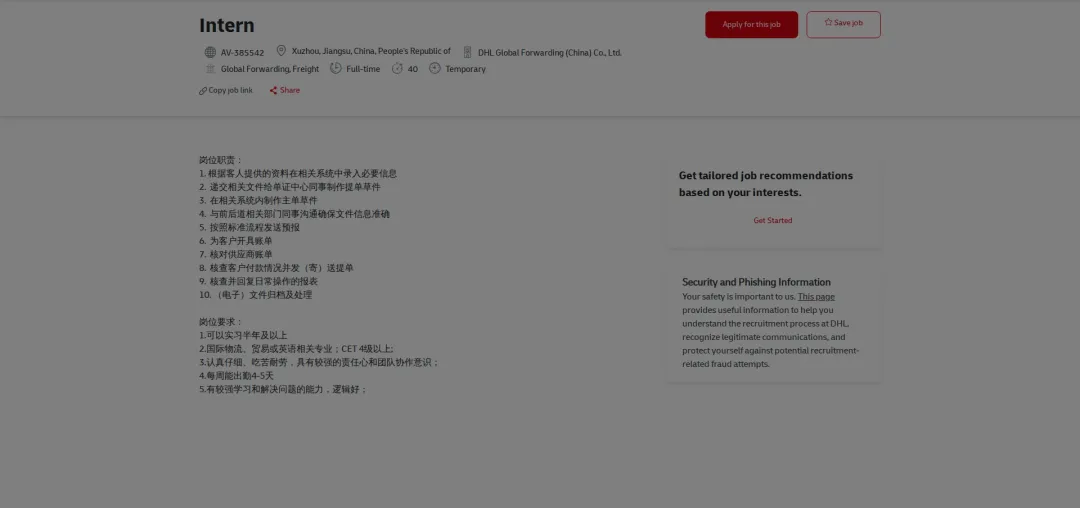Click the Xuzhou, Jiangsu location text
The image size is (1080, 508).
pyautogui.click(x=371, y=51)
